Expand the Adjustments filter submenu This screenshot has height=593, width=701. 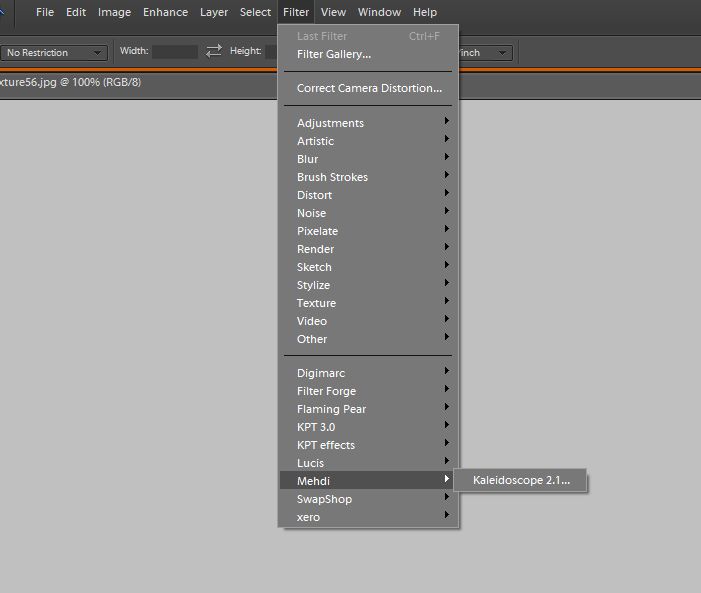point(330,123)
